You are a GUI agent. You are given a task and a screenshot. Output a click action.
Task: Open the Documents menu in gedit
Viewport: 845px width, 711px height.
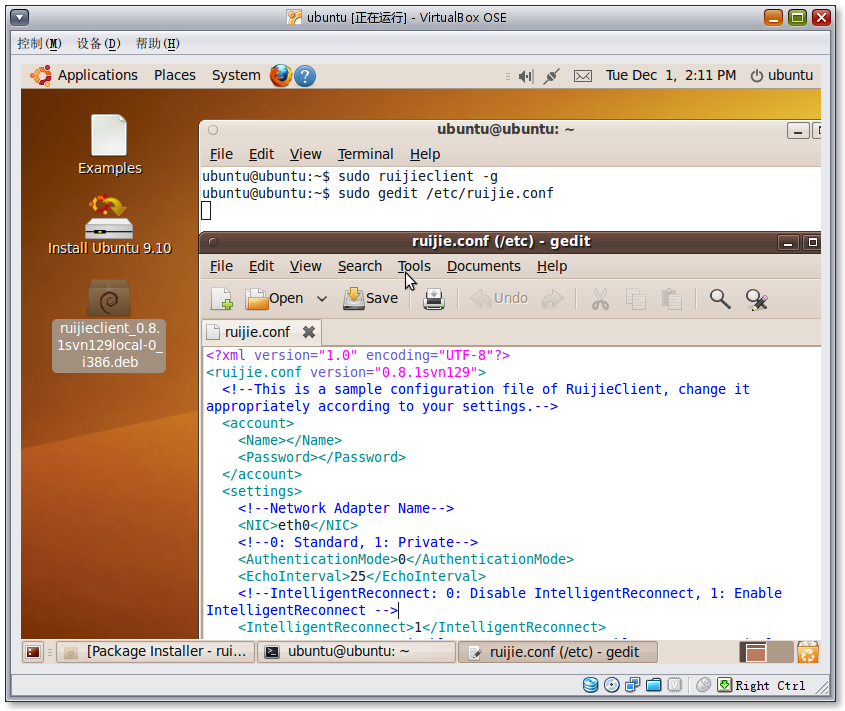pos(484,266)
